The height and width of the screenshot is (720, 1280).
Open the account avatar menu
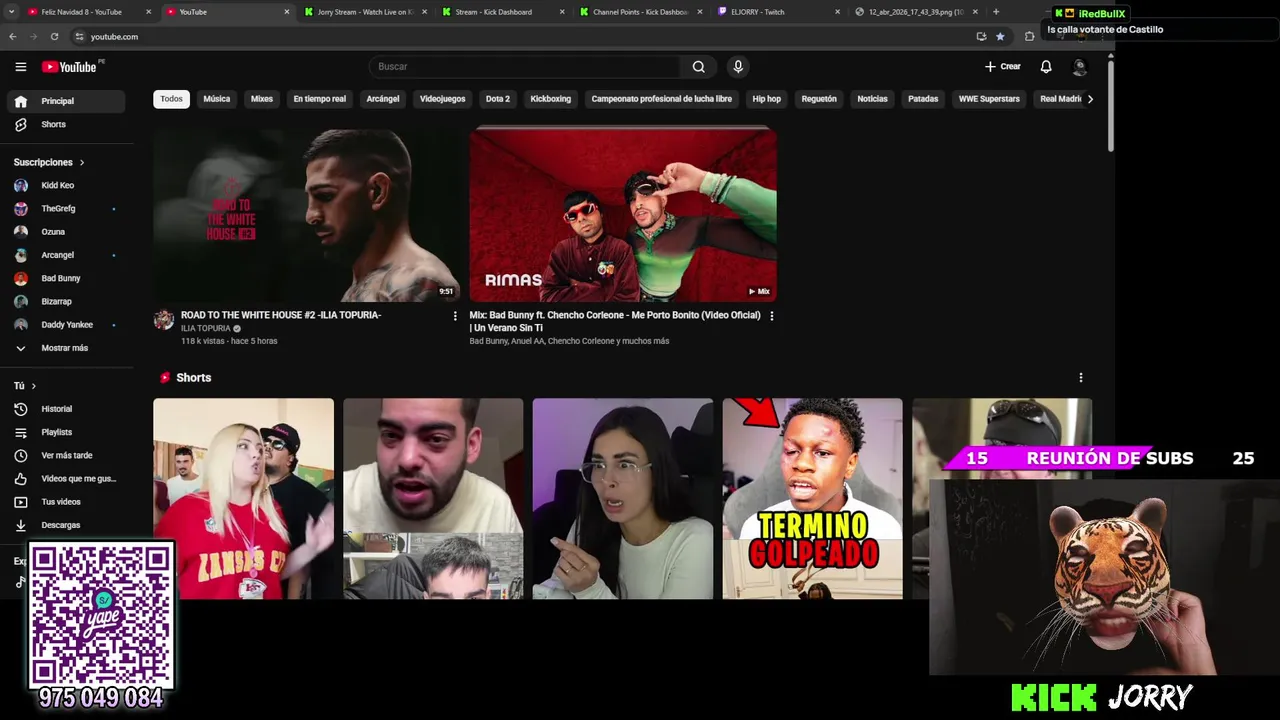pos(1079,67)
